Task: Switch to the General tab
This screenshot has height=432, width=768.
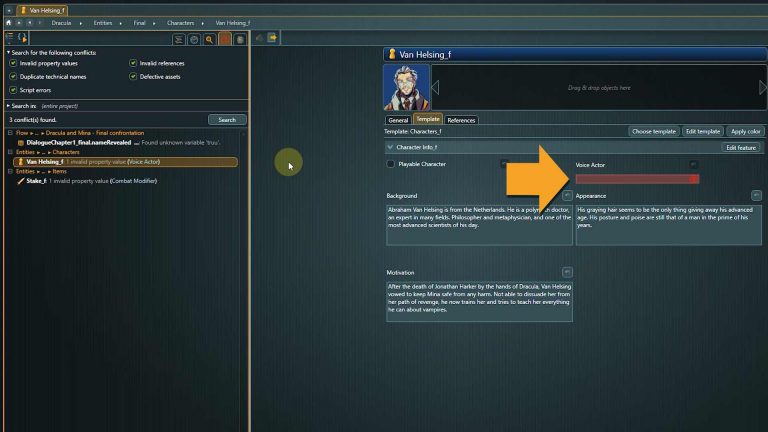Action: point(398,120)
